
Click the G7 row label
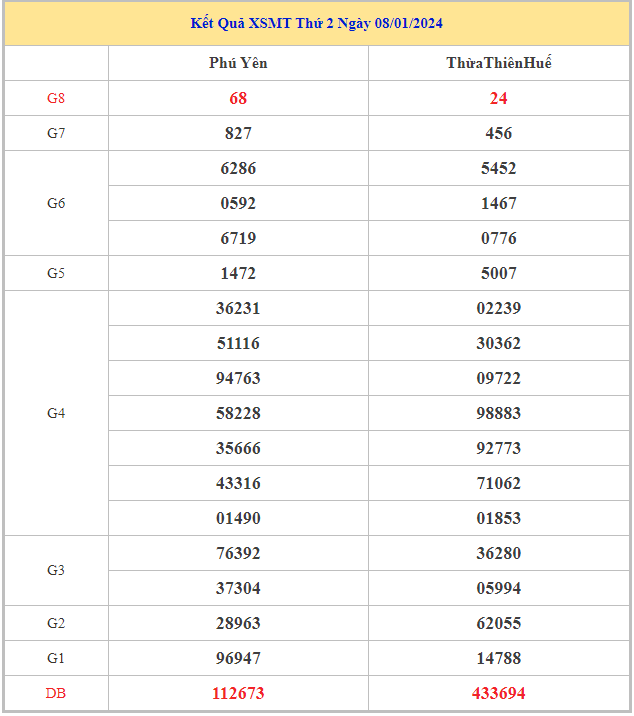[x=56, y=133]
